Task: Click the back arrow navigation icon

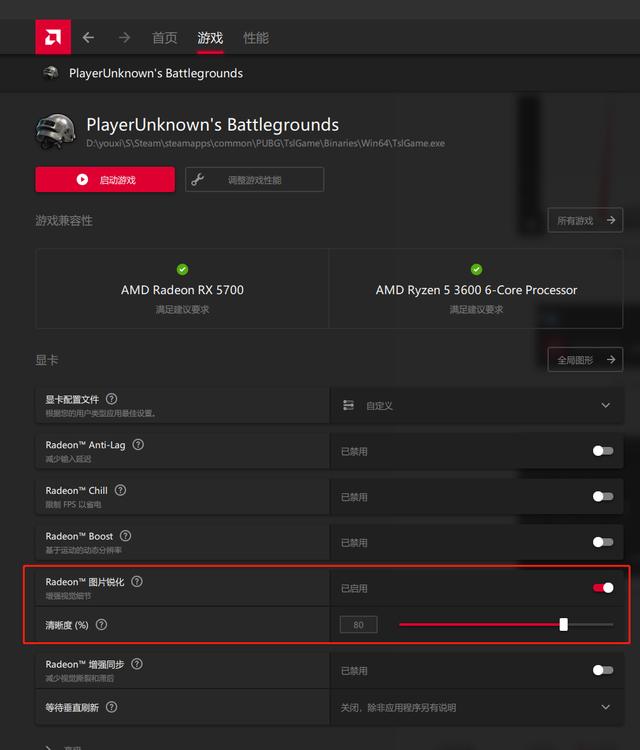Action: [x=88, y=38]
